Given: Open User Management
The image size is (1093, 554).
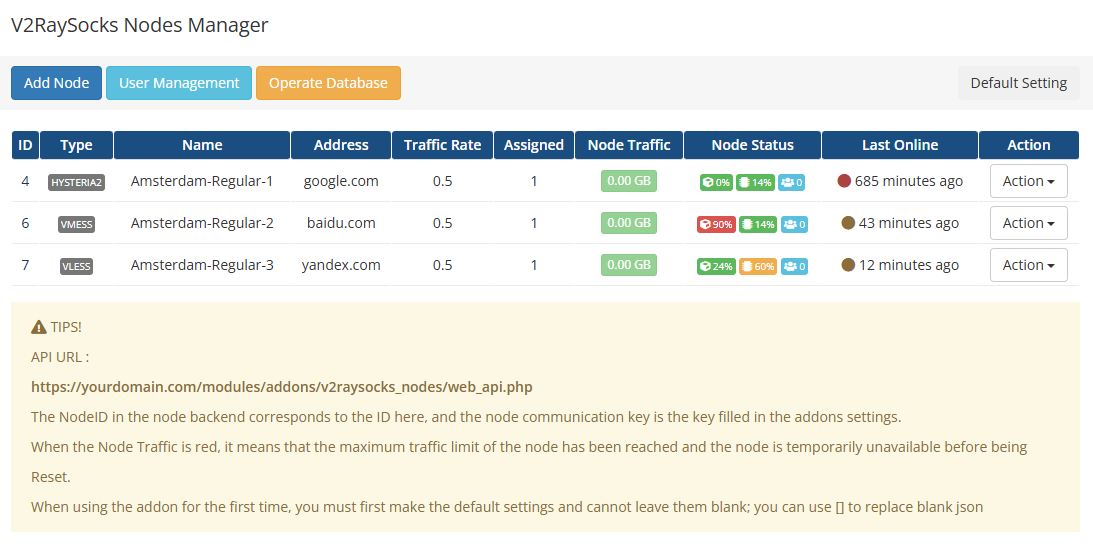Looking at the screenshot, I should (x=179, y=83).
